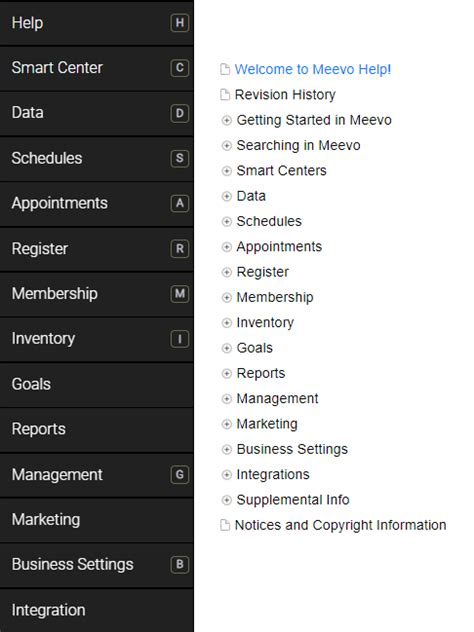The width and height of the screenshot is (474, 632).
Task: Expand the Supplemental Info tree node
Action: point(227,500)
